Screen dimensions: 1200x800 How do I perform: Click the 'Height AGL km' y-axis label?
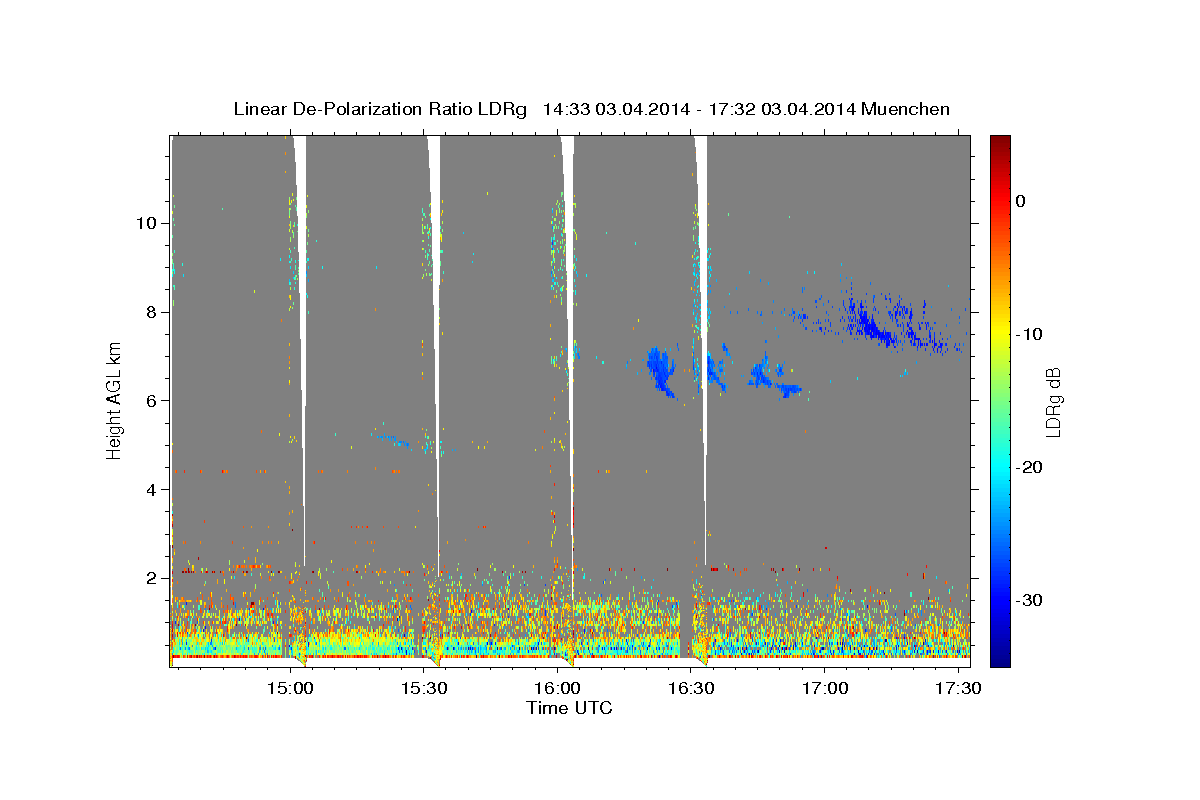click(x=115, y=401)
